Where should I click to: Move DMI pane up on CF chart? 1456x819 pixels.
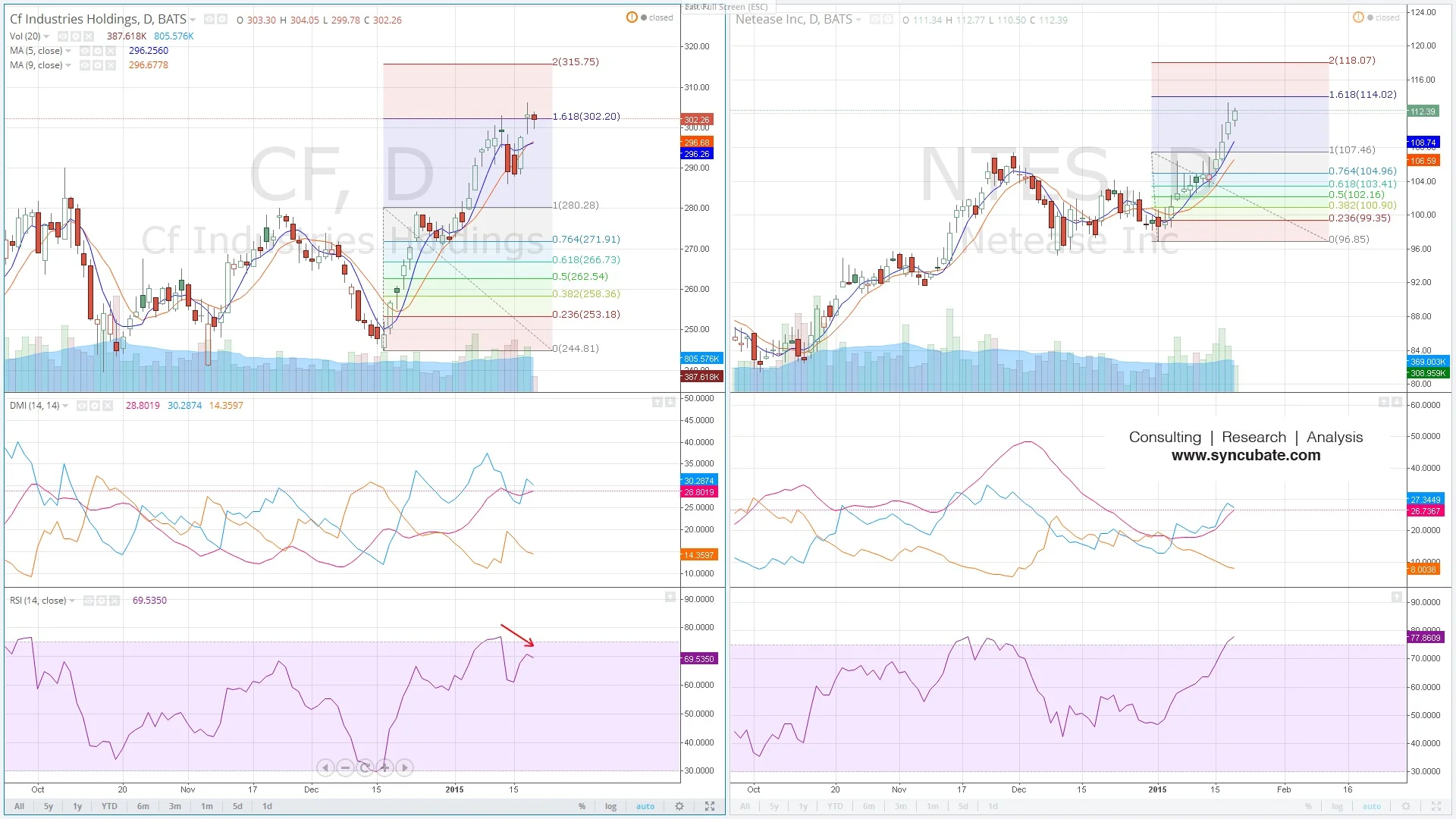click(x=657, y=402)
